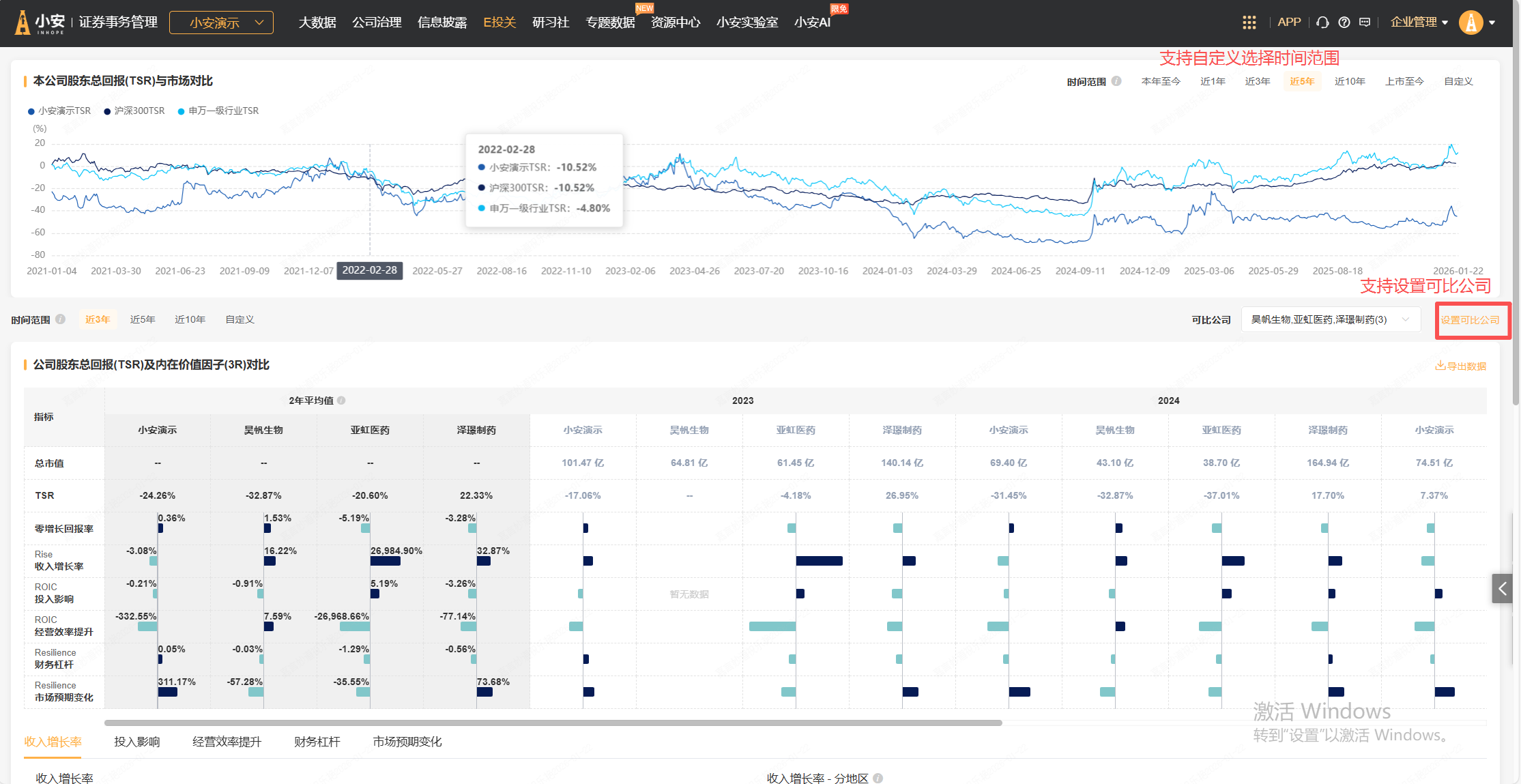
Task: Click the table horizontal scrollbar
Action: (x=553, y=723)
